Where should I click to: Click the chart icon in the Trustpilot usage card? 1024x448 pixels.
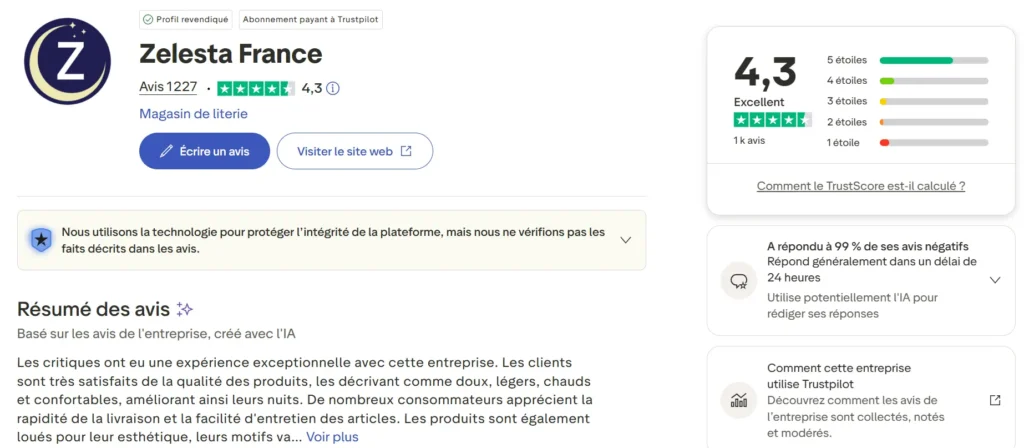[x=739, y=400]
